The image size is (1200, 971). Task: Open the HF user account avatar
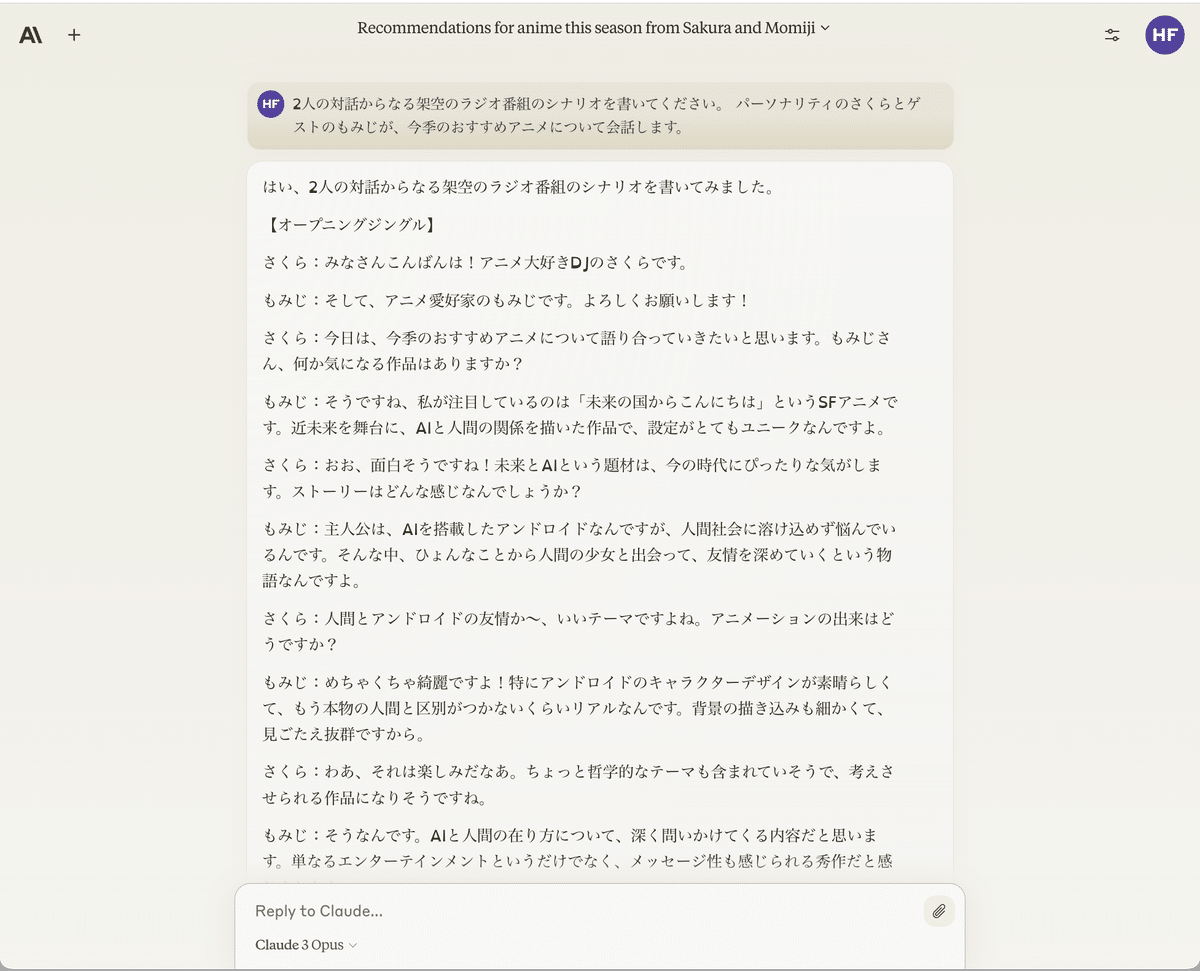[1164, 35]
